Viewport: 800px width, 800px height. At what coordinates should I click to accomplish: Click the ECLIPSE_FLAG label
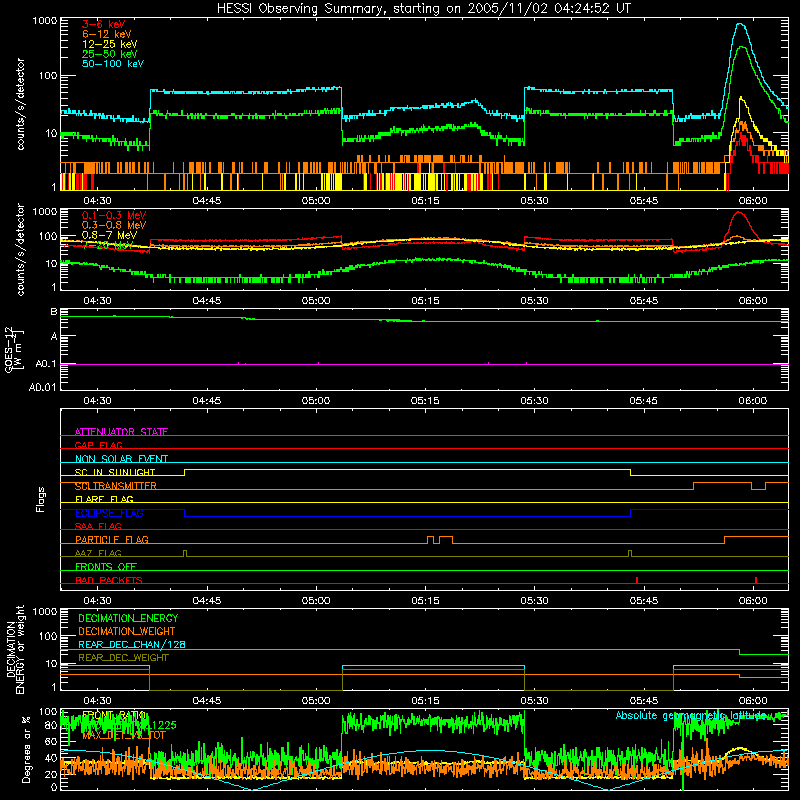tap(109, 513)
